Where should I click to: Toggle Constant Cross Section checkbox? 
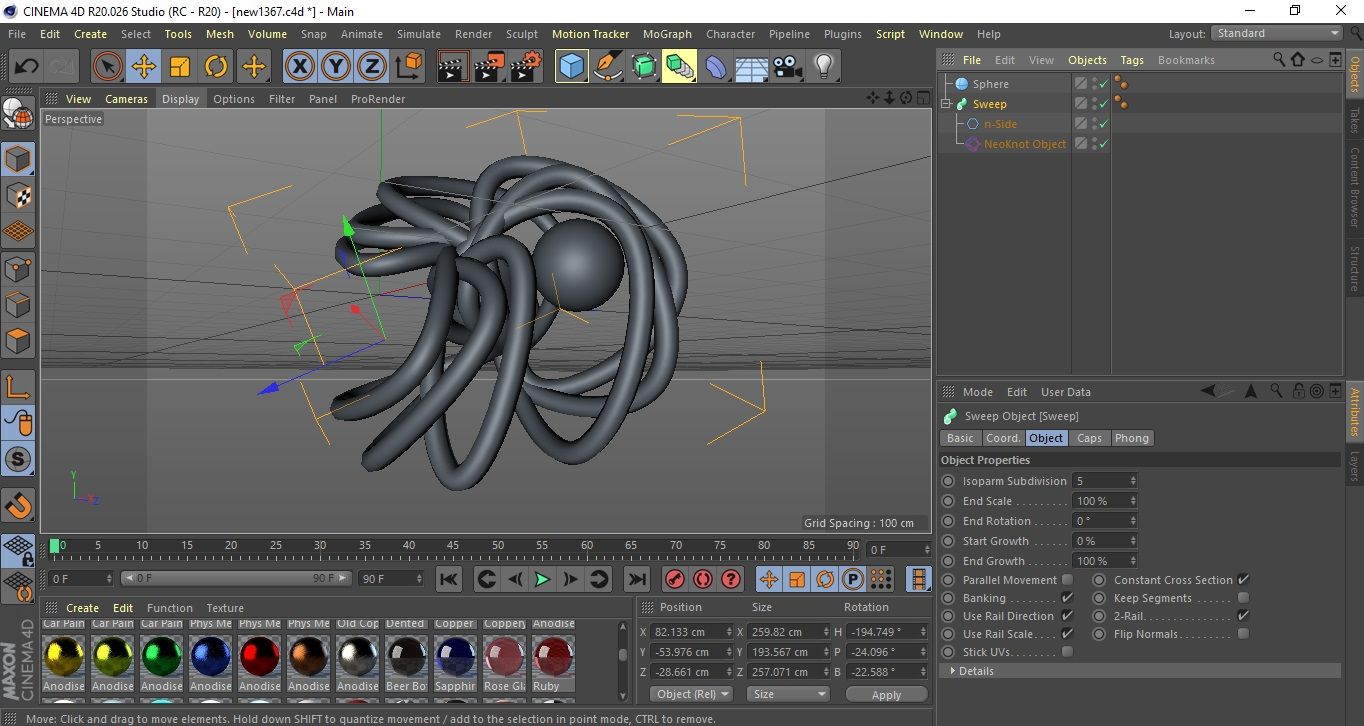click(x=1243, y=580)
